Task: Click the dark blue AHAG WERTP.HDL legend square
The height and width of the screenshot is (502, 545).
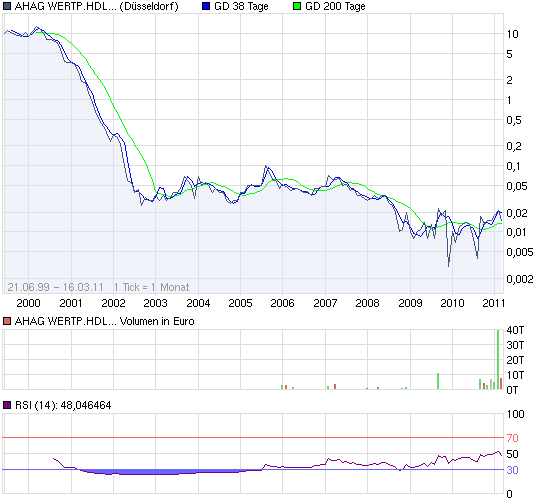Action: (7, 6)
